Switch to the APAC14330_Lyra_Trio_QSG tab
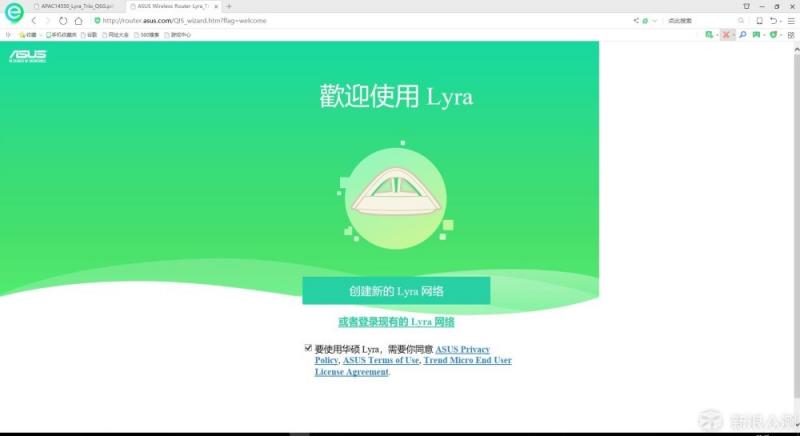This screenshot has width=800, height=436. (74, 6)
